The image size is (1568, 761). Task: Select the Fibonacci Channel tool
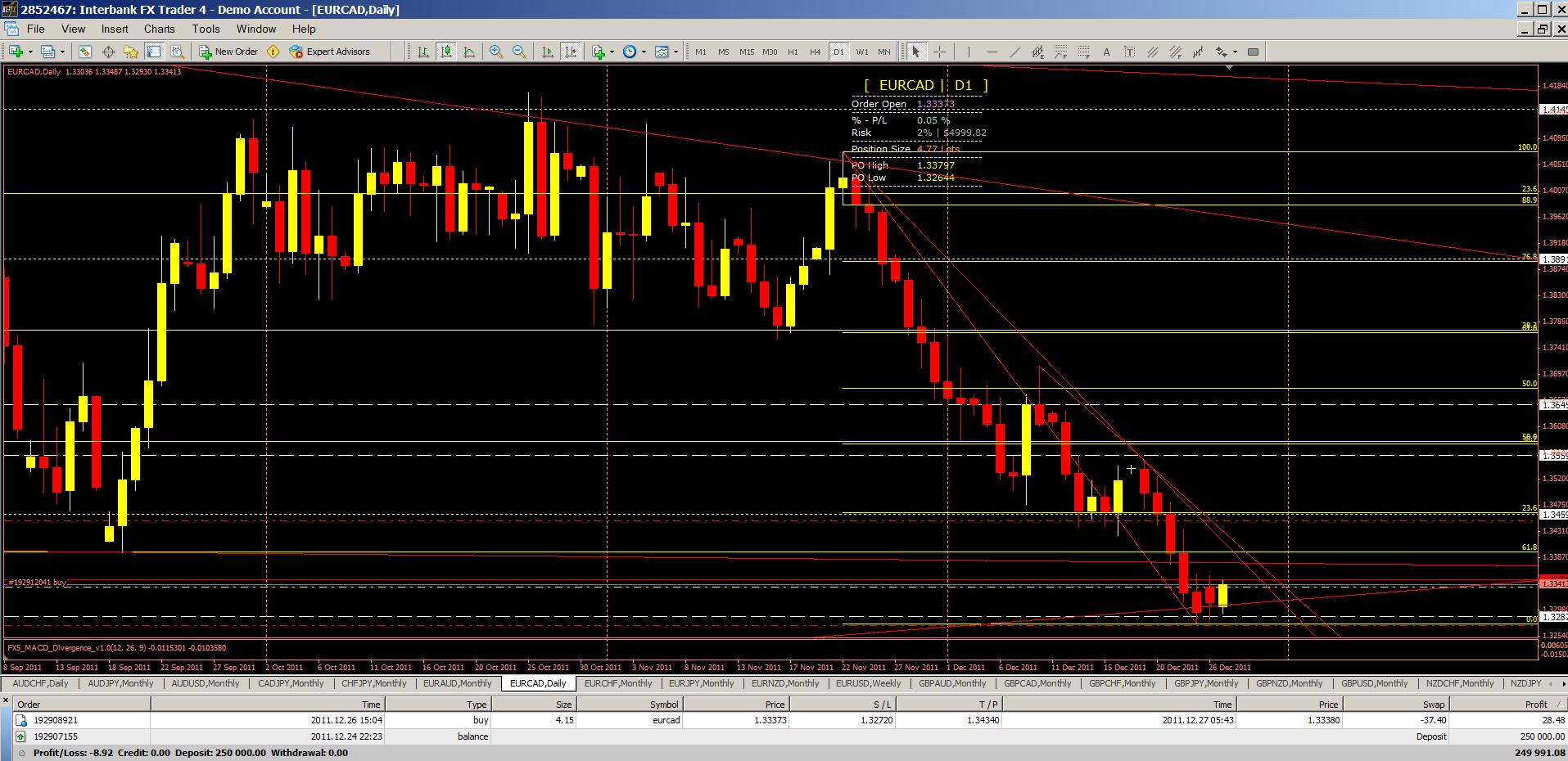1175,52
